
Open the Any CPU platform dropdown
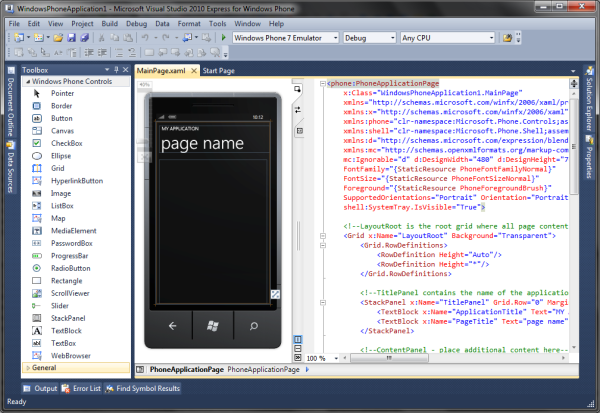coord(491,38)
